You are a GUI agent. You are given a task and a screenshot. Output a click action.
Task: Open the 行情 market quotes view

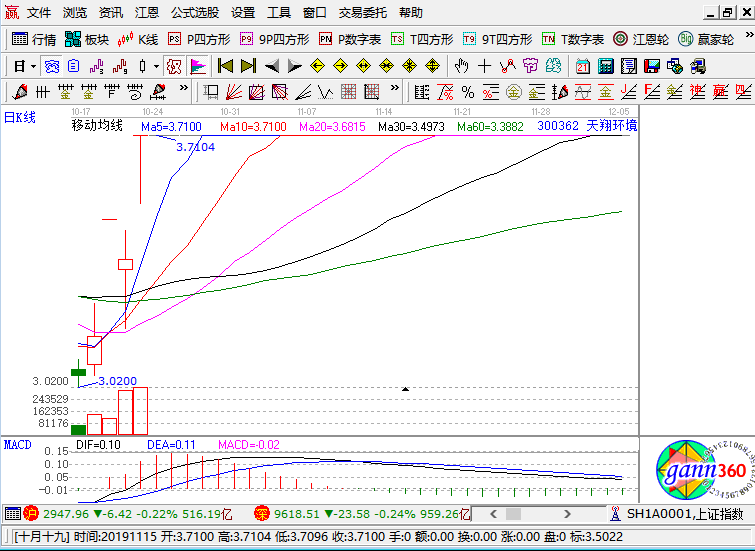point(34,39)
